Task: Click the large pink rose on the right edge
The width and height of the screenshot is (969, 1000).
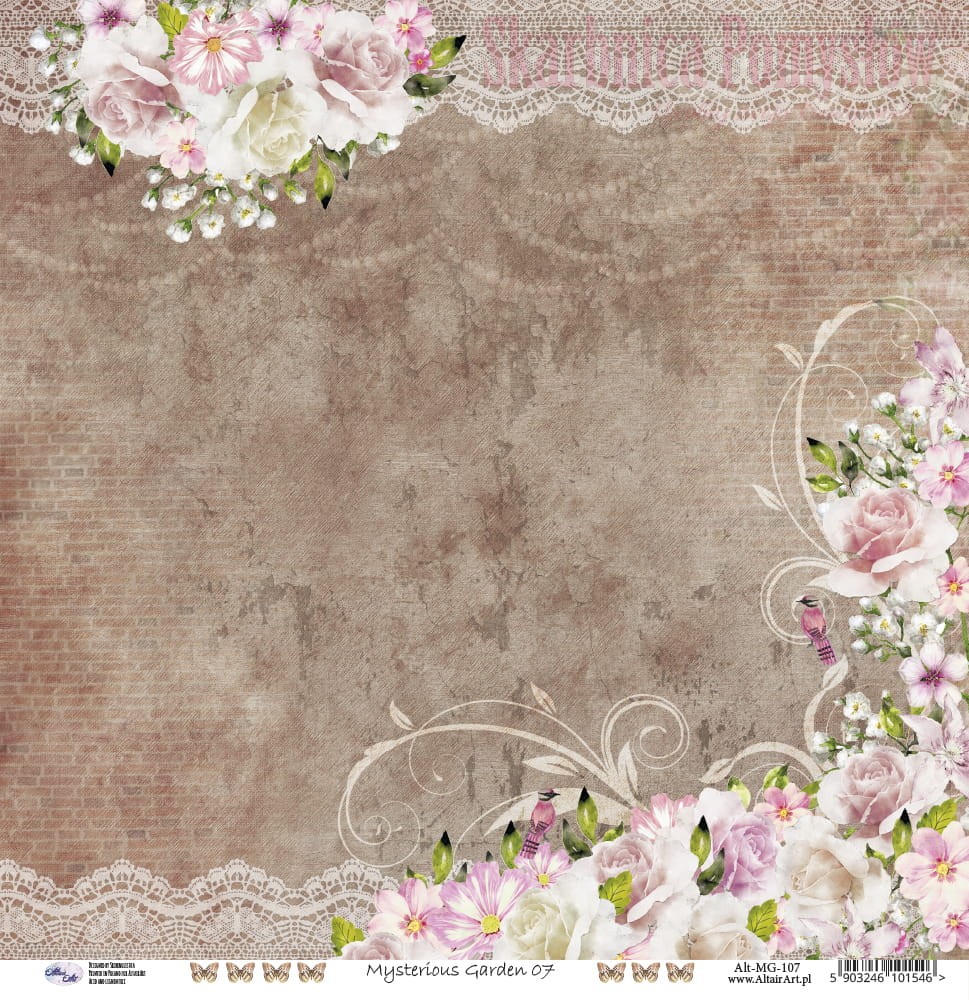Action: pyautogui.click(x=884, y=540)
